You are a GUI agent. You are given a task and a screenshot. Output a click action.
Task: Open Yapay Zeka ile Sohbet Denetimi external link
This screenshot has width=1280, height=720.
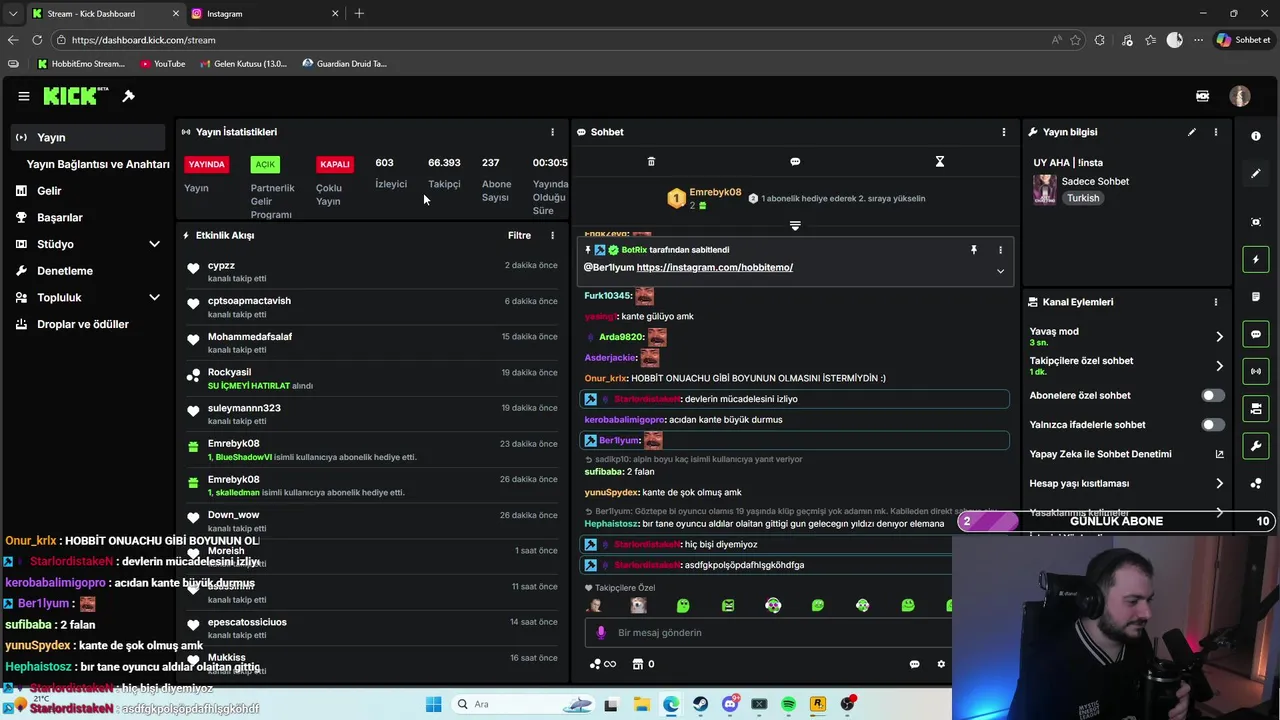(1219, 454)
